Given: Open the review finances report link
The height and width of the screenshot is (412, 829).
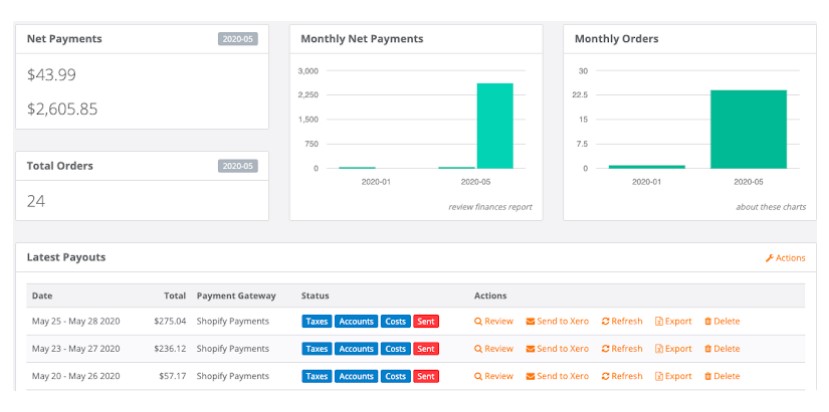Looking at the screenshot, I should tap(490, 207).
